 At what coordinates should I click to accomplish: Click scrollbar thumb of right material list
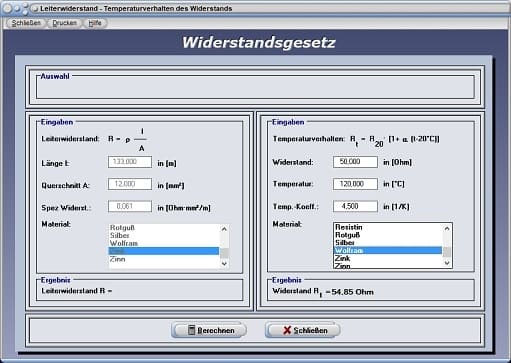coord(447,252)
